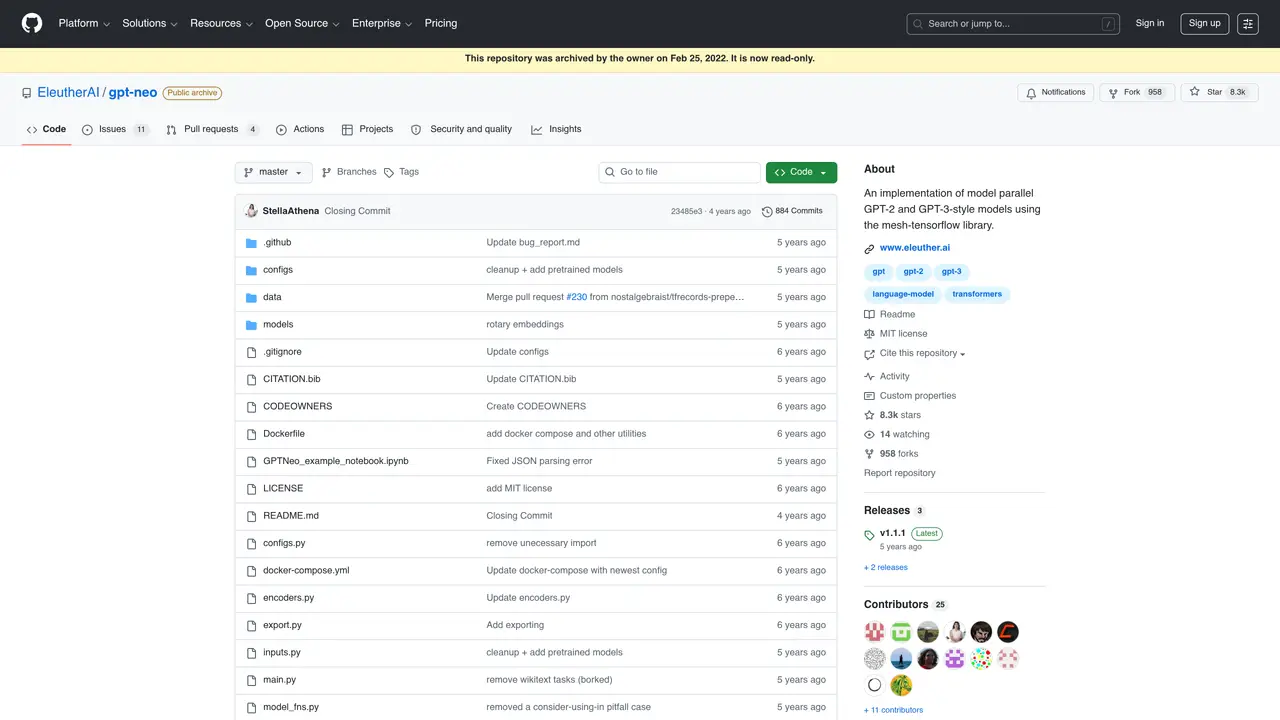Click the v1.1.1 release tag icon

(x=869, y=535)
